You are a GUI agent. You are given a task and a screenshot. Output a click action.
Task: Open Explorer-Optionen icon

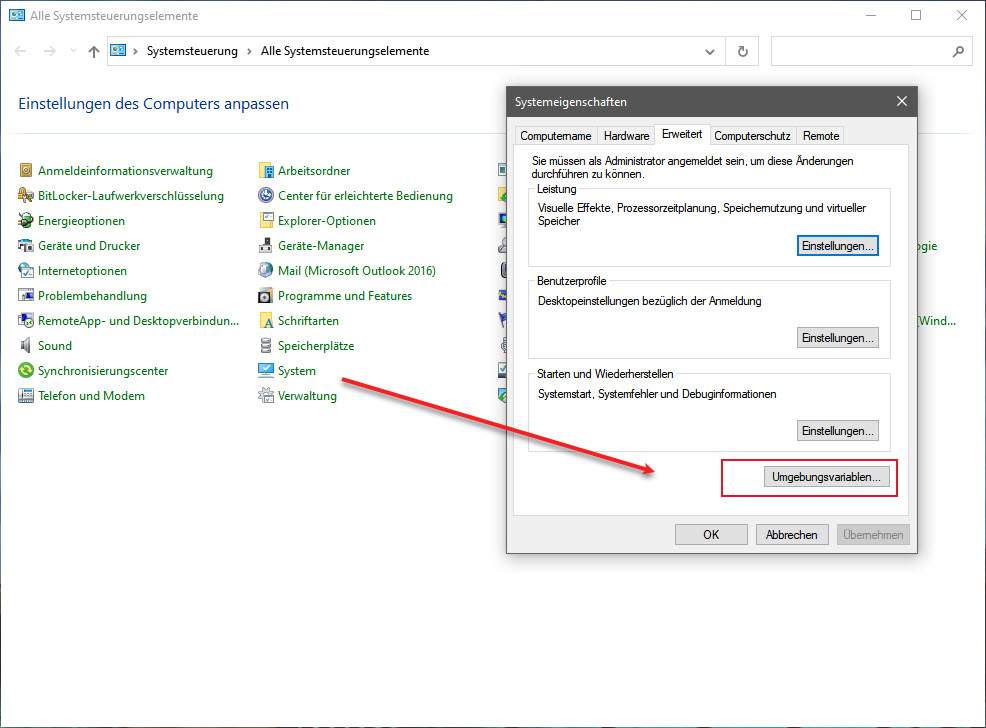point(266,221)
